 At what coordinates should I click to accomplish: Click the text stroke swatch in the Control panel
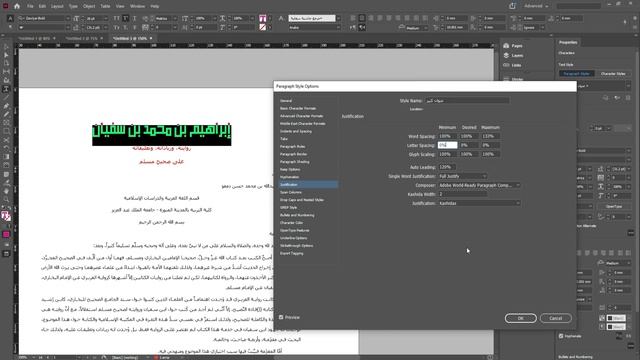(262, 27)
